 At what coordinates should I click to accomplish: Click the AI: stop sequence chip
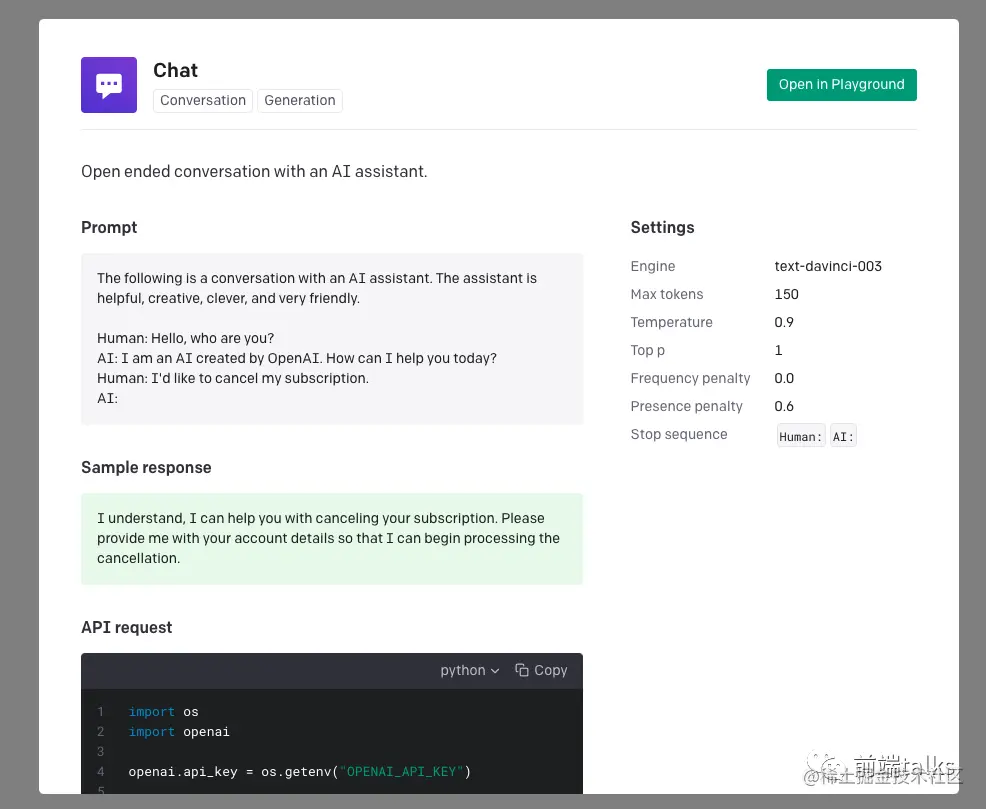843,436
